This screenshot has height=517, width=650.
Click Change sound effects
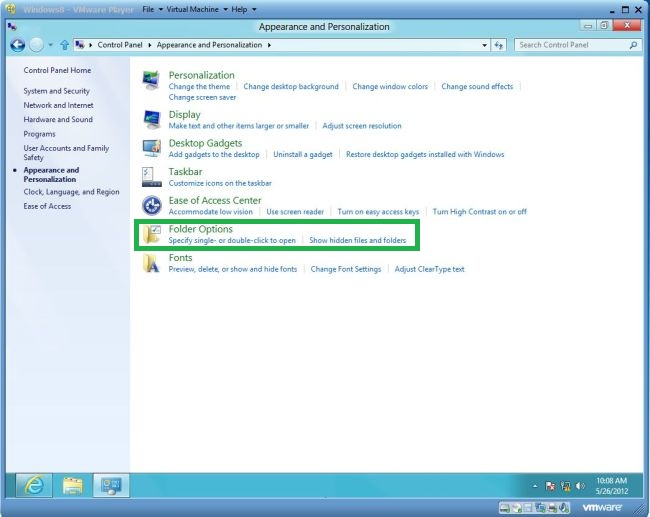[477, 86]
